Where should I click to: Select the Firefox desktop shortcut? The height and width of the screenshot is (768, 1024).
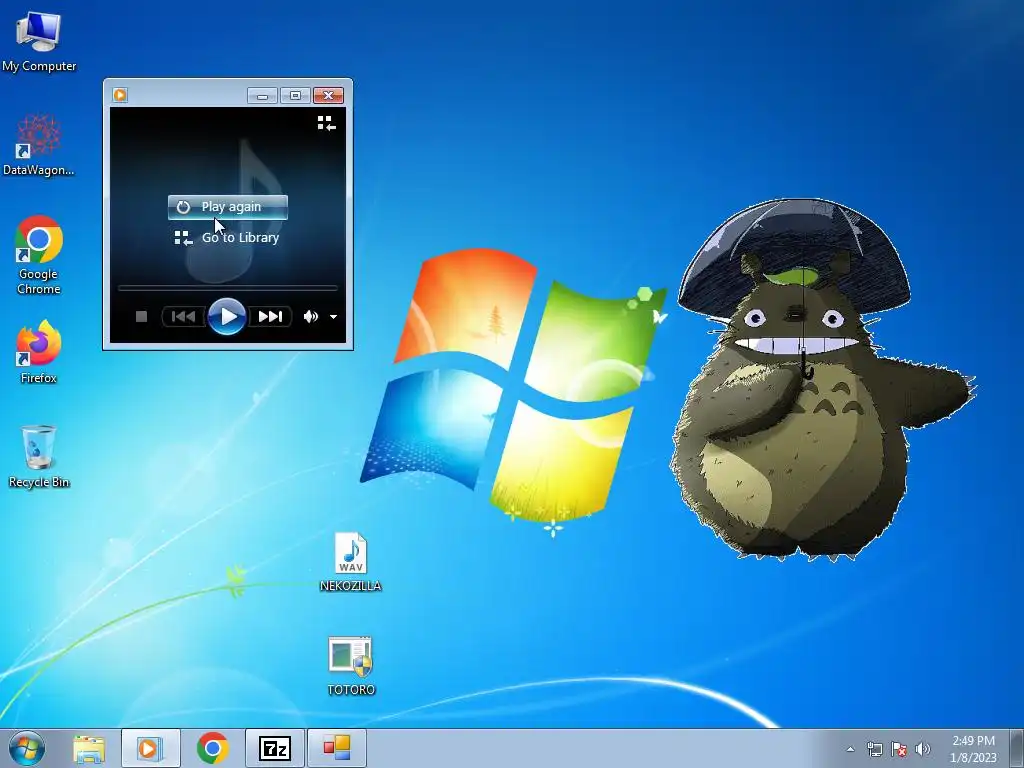[x=39, y=351]
